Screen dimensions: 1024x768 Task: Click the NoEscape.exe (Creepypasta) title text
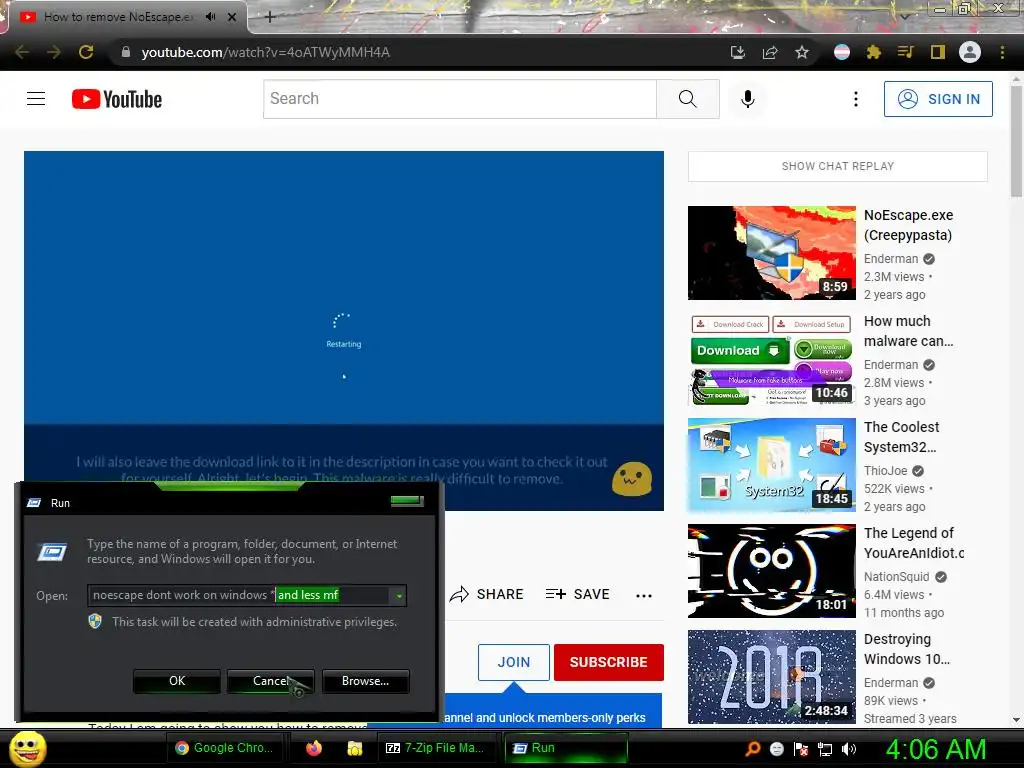pos(908,225)
